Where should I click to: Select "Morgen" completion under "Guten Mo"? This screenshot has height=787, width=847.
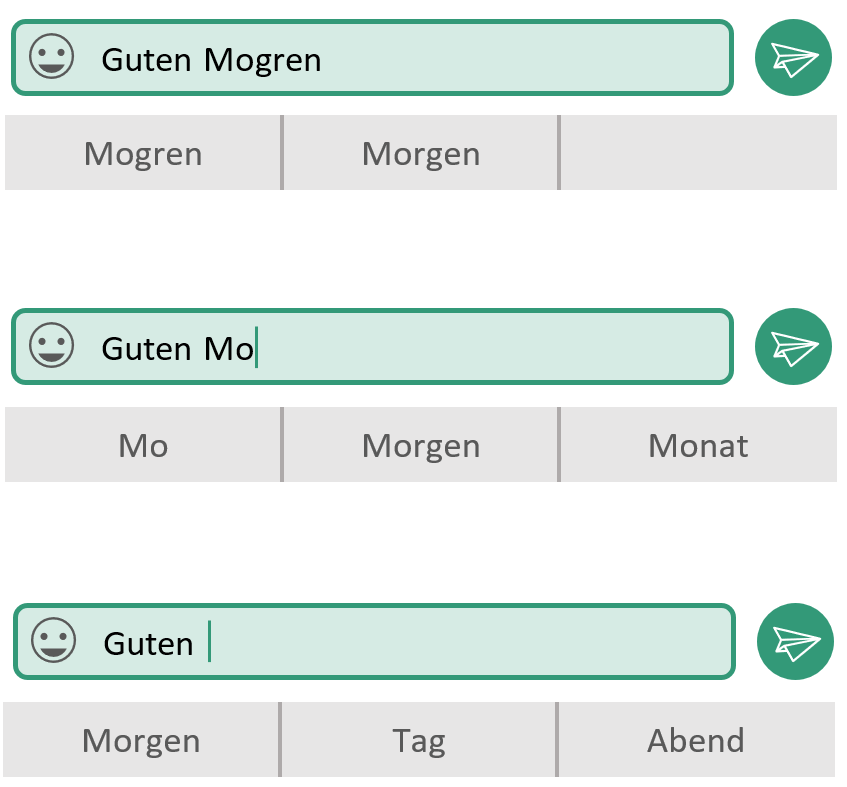tap(421, 445)
